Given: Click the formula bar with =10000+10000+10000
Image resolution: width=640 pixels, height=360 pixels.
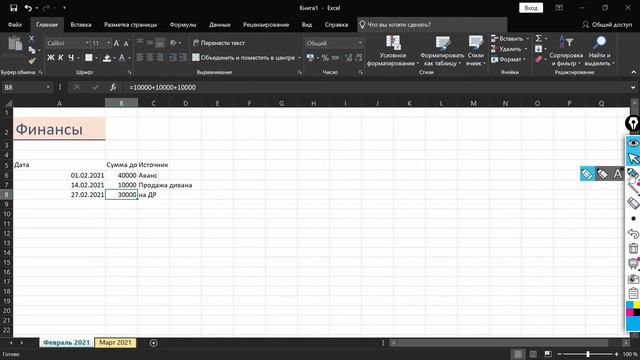Looking at the screenshot, I should [x=376, y=87].
